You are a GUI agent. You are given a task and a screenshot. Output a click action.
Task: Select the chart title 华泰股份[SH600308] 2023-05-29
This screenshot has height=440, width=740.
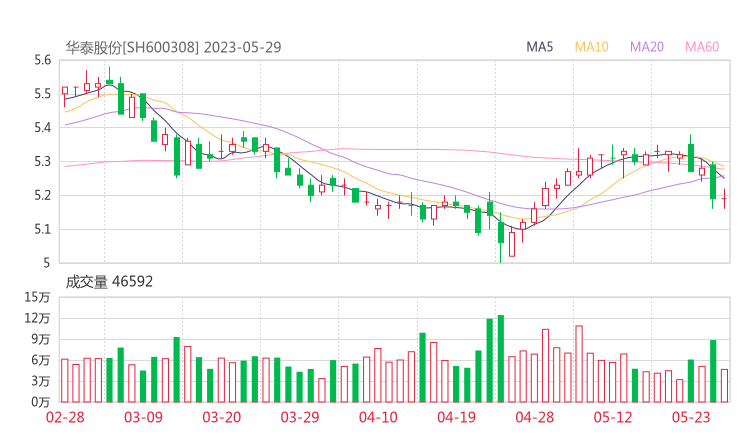173,47
